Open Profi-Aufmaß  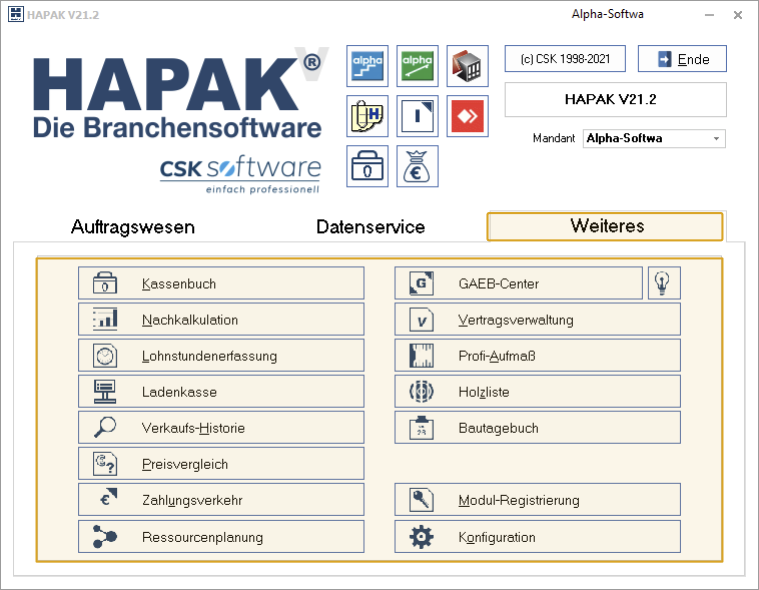tap(537, 356)
